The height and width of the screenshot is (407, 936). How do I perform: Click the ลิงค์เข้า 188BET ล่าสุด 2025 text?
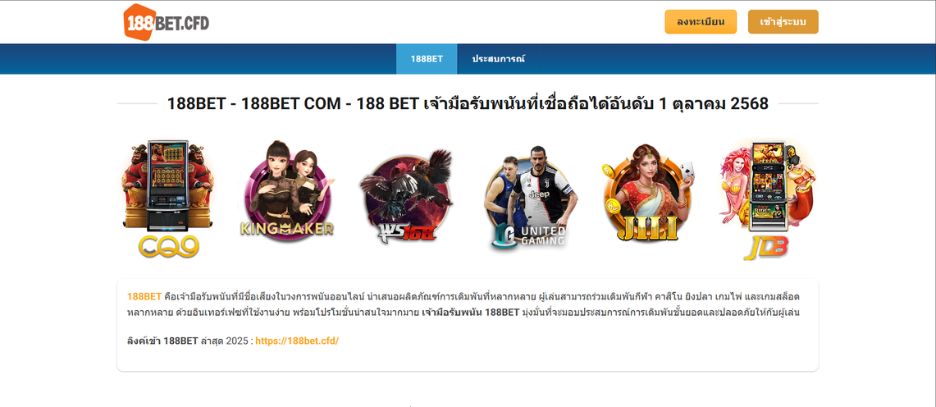188,341
